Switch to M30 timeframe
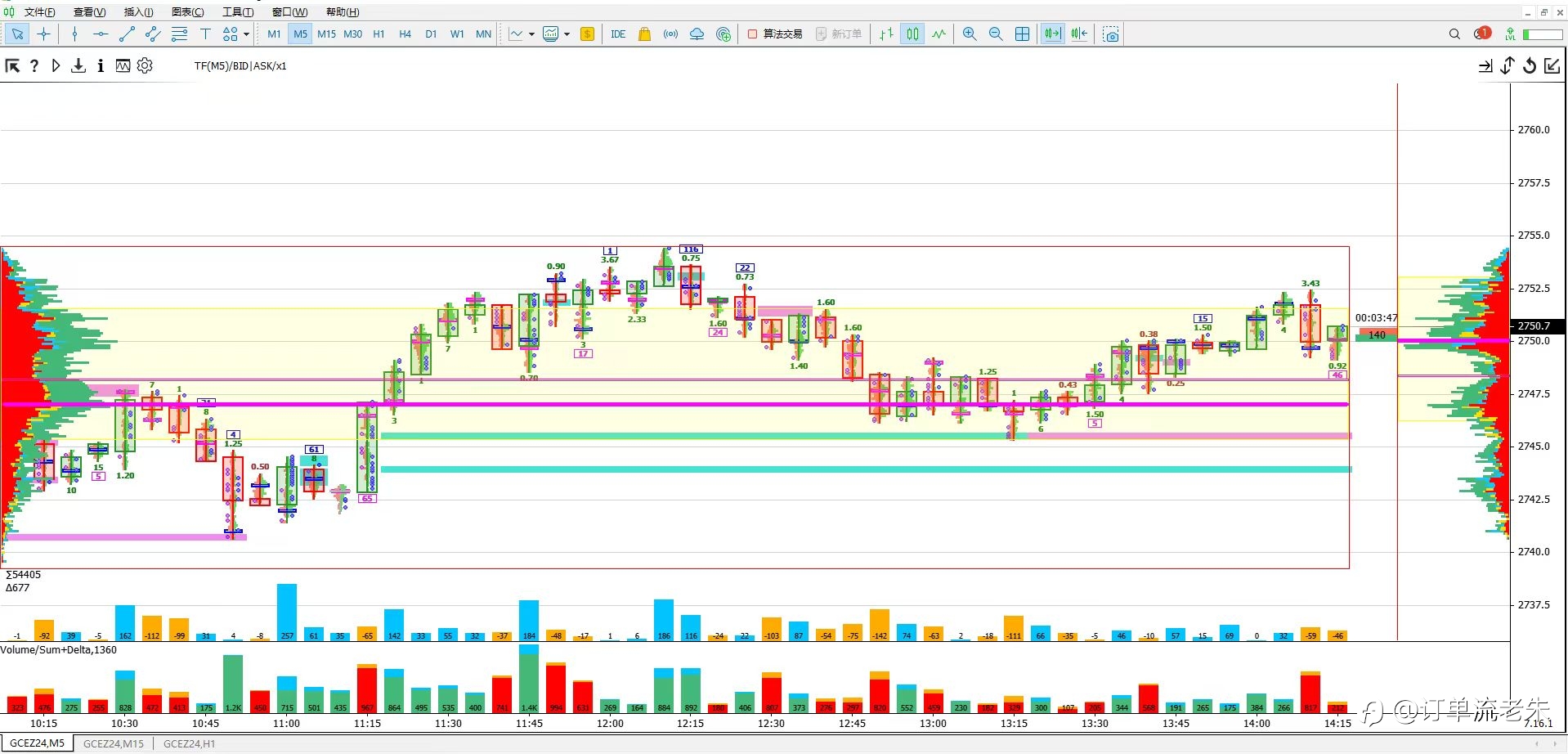 pos(352,34)
